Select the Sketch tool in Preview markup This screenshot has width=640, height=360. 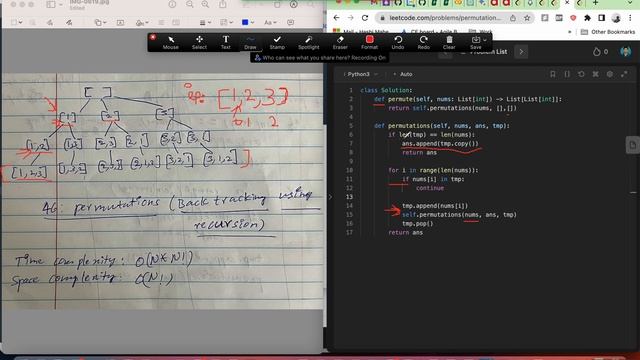click(x=50, y=22)
